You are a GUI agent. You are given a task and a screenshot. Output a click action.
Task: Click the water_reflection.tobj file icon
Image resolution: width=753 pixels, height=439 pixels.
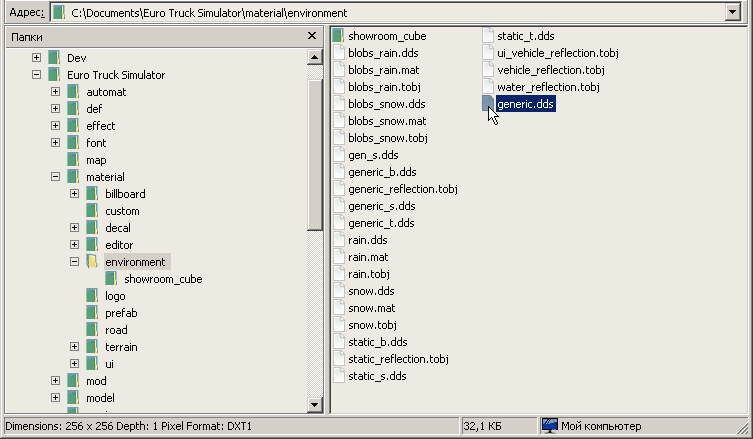click(488, 86)
